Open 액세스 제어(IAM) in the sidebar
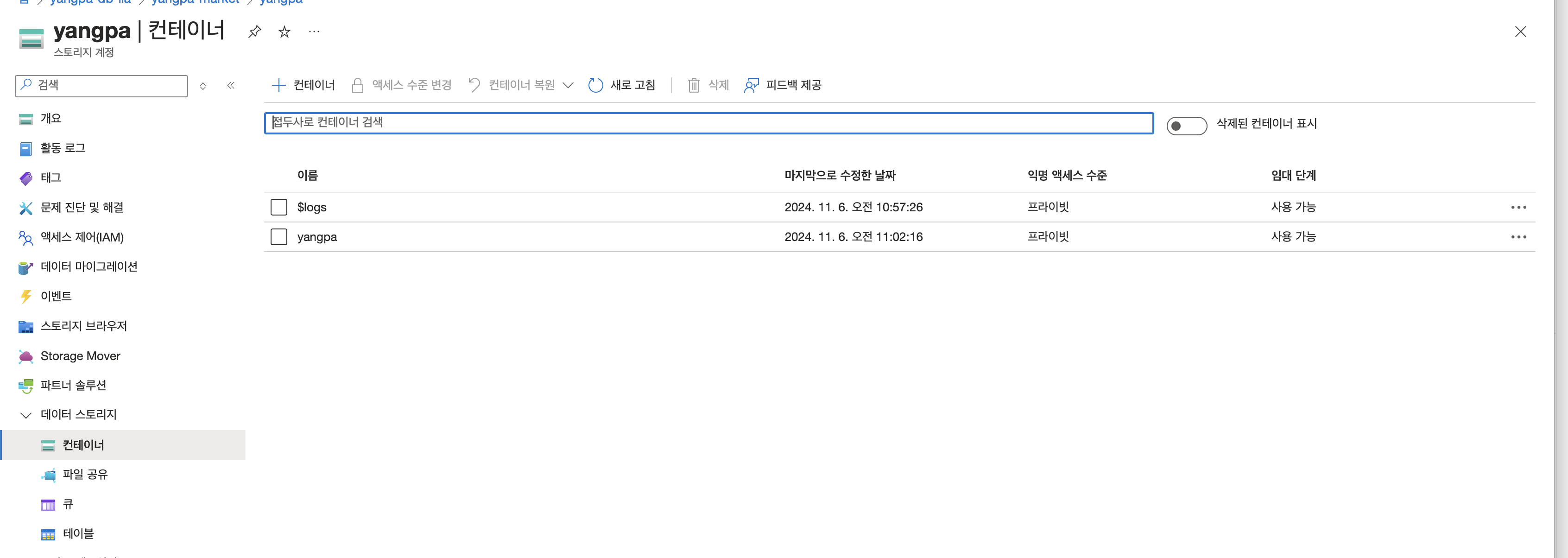The width and height of the screenshot is (1568, 558). (x=82, y=237)
